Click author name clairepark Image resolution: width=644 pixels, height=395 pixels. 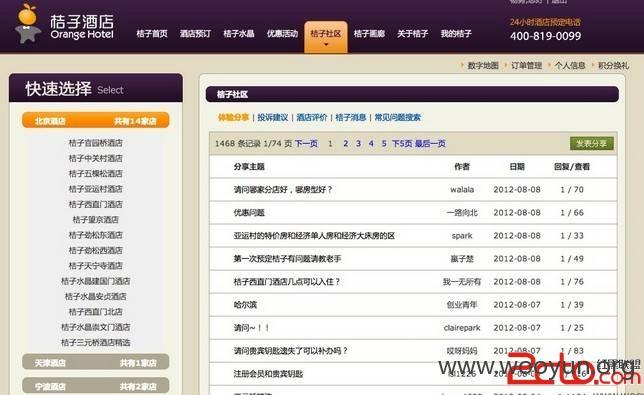[x=462, y=328]
